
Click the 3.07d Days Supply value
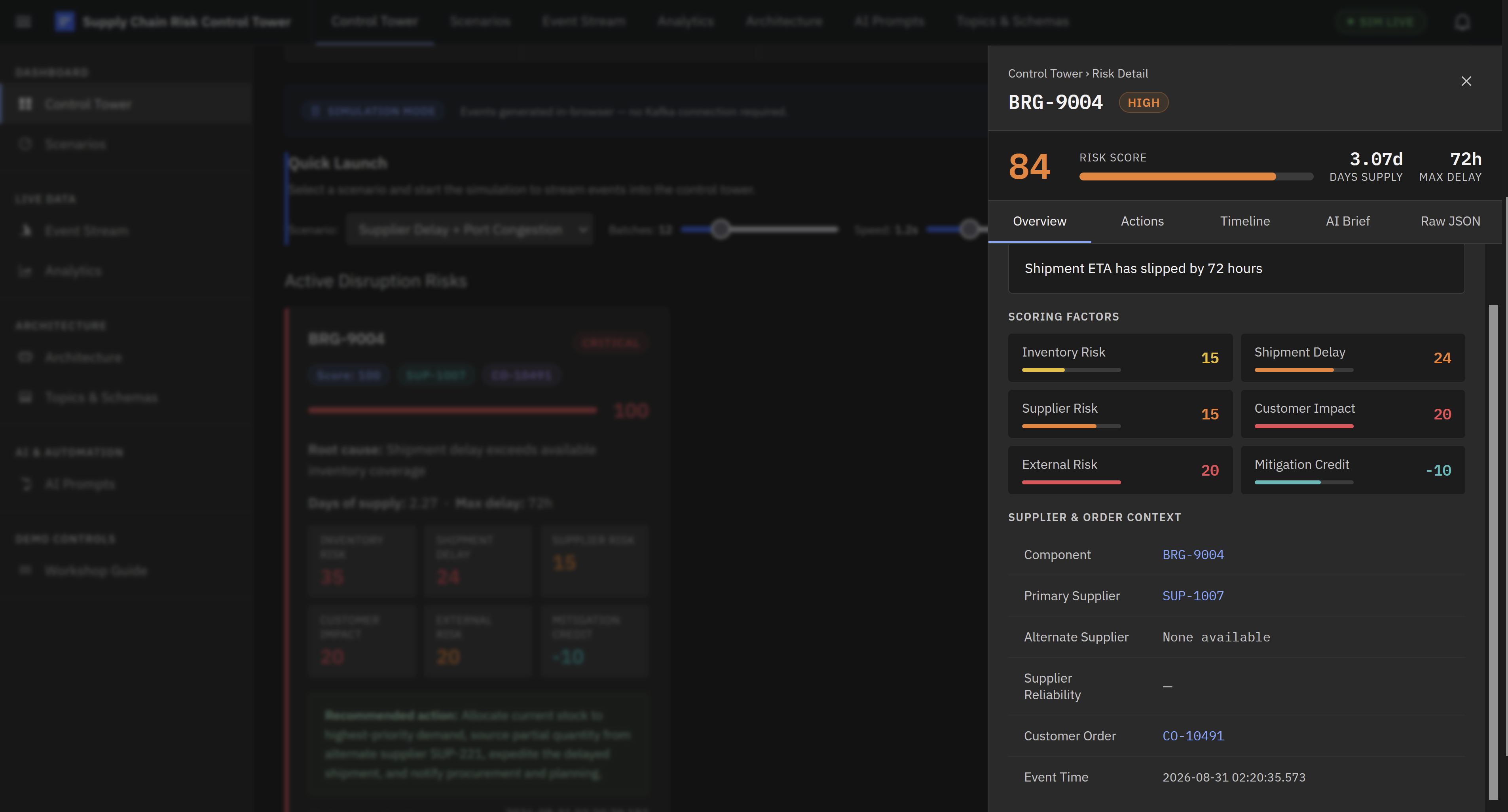[x=1376, y=159]
